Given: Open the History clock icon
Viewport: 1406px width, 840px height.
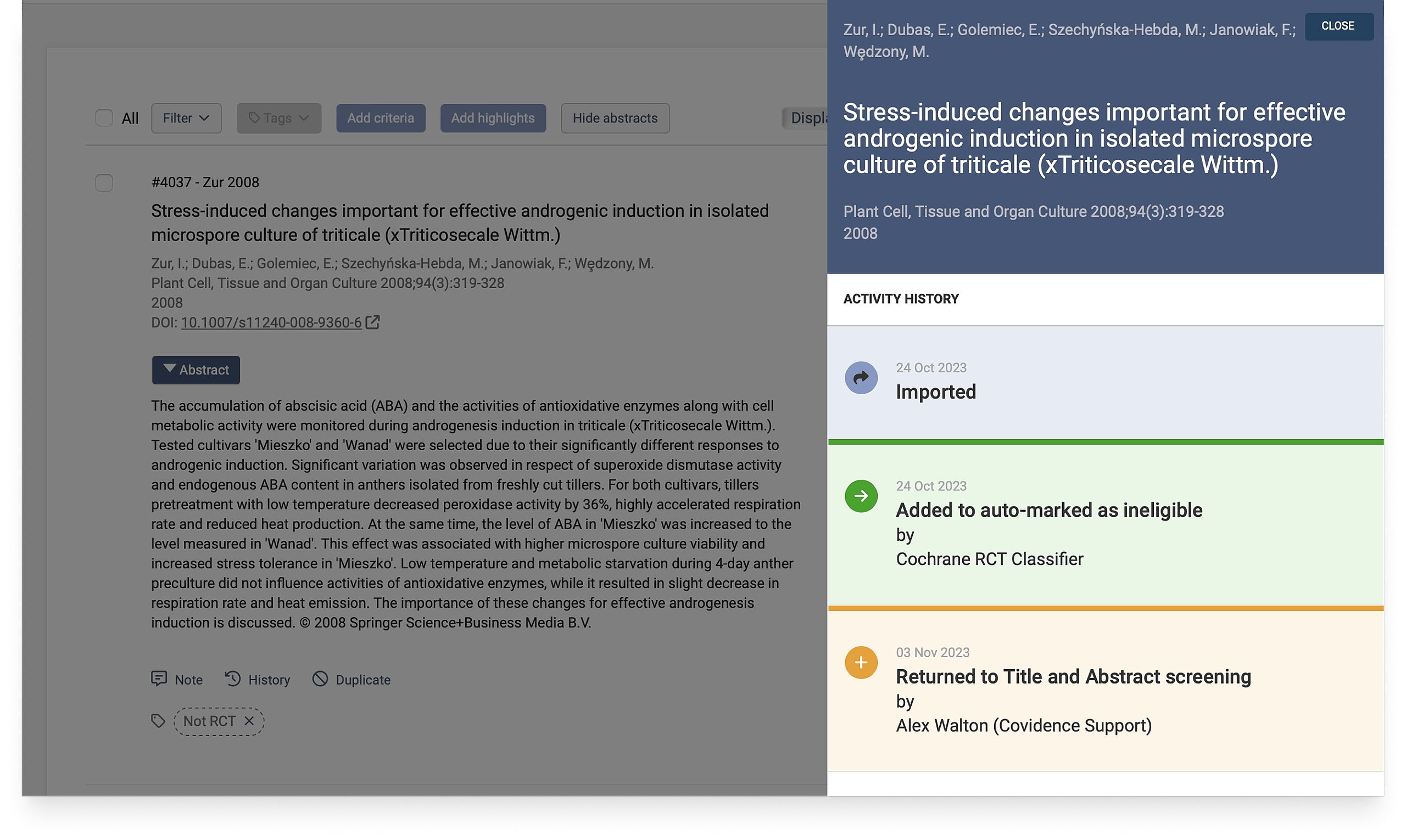Looking at the screenshot, I should click(233, 679).
